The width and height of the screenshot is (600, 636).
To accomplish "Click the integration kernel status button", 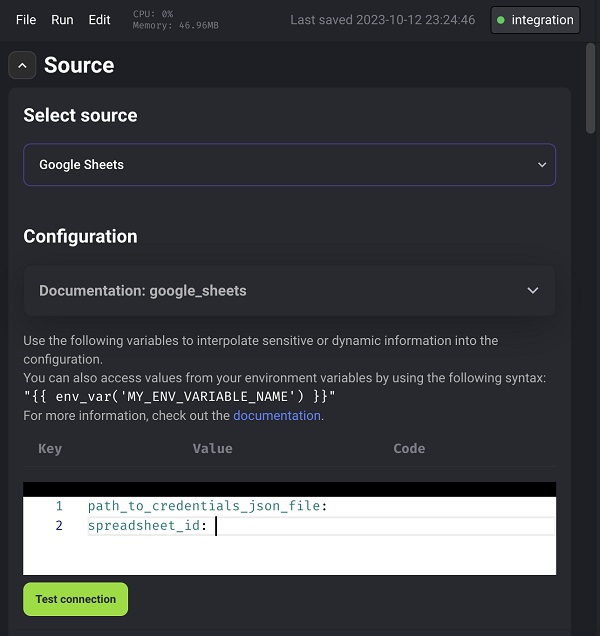I will 535,20.
